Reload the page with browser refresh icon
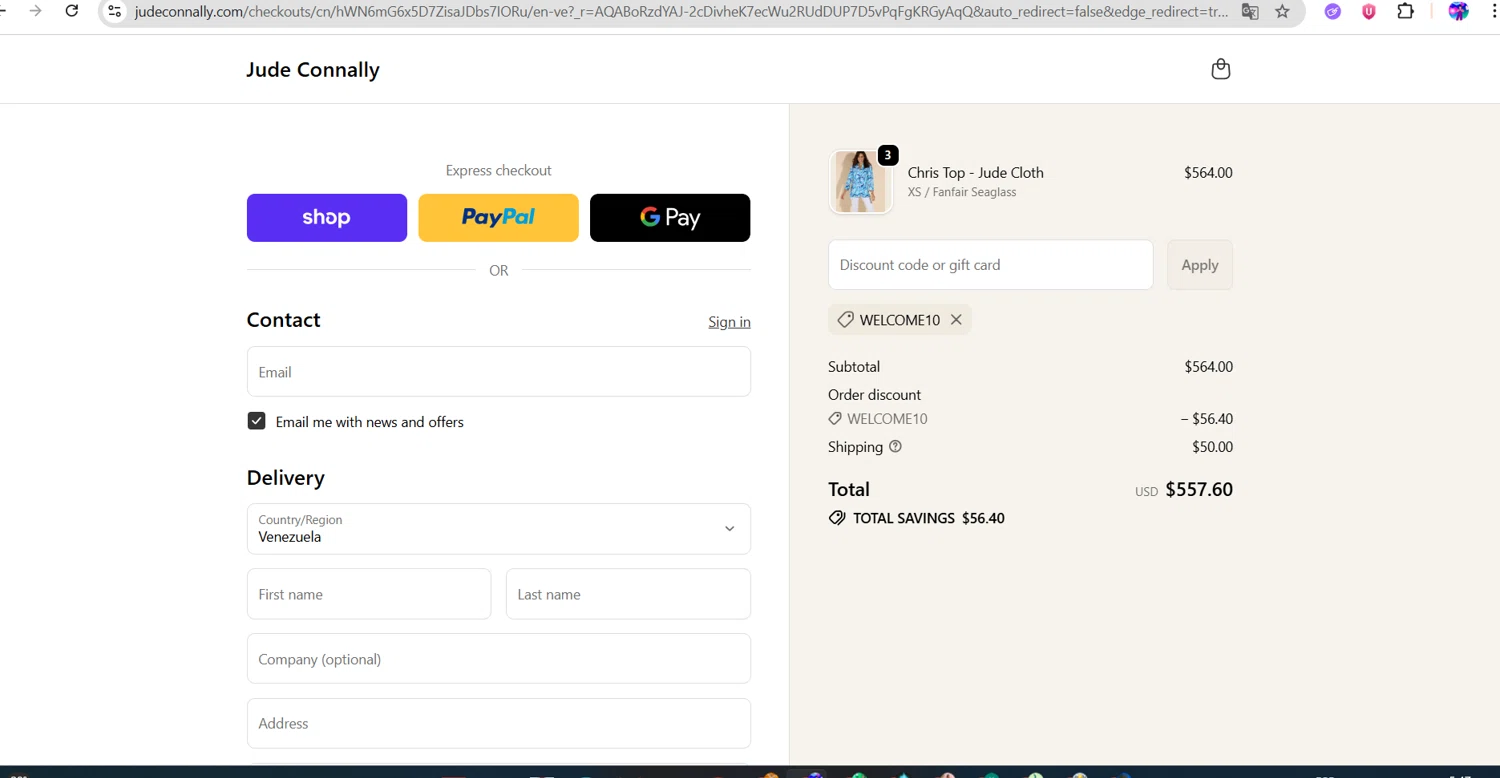This screenshot has height=778, width=1500. point(72,11)
